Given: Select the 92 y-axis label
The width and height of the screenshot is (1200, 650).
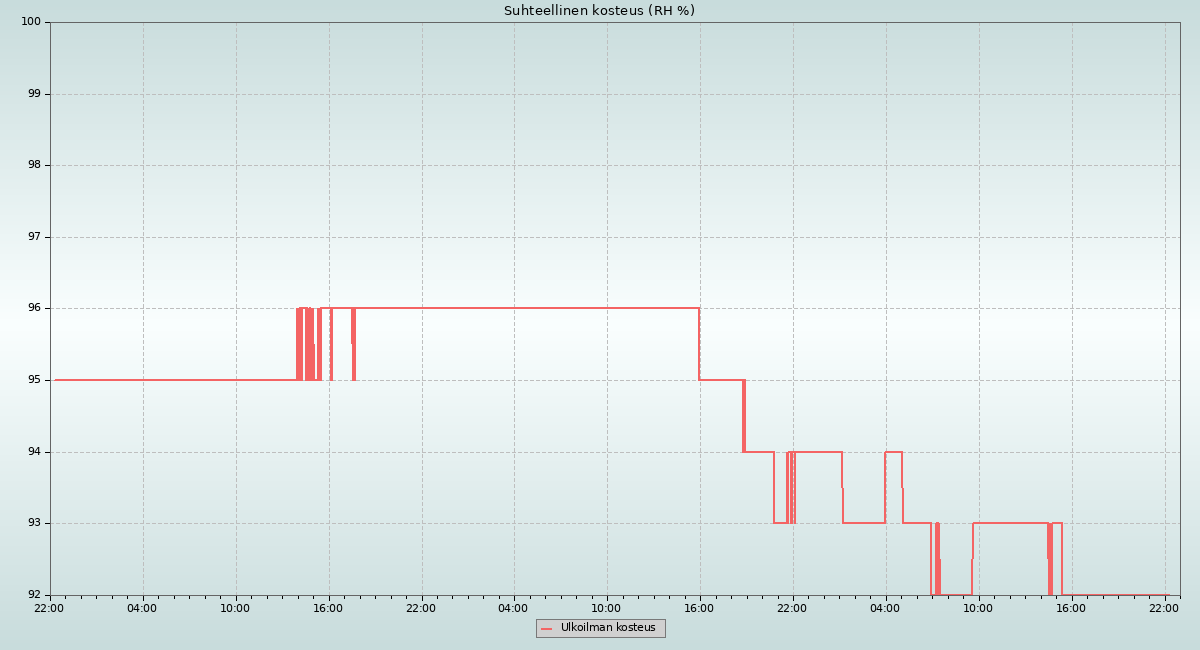Looking at the screenshot, I should [x=34, y=595].
